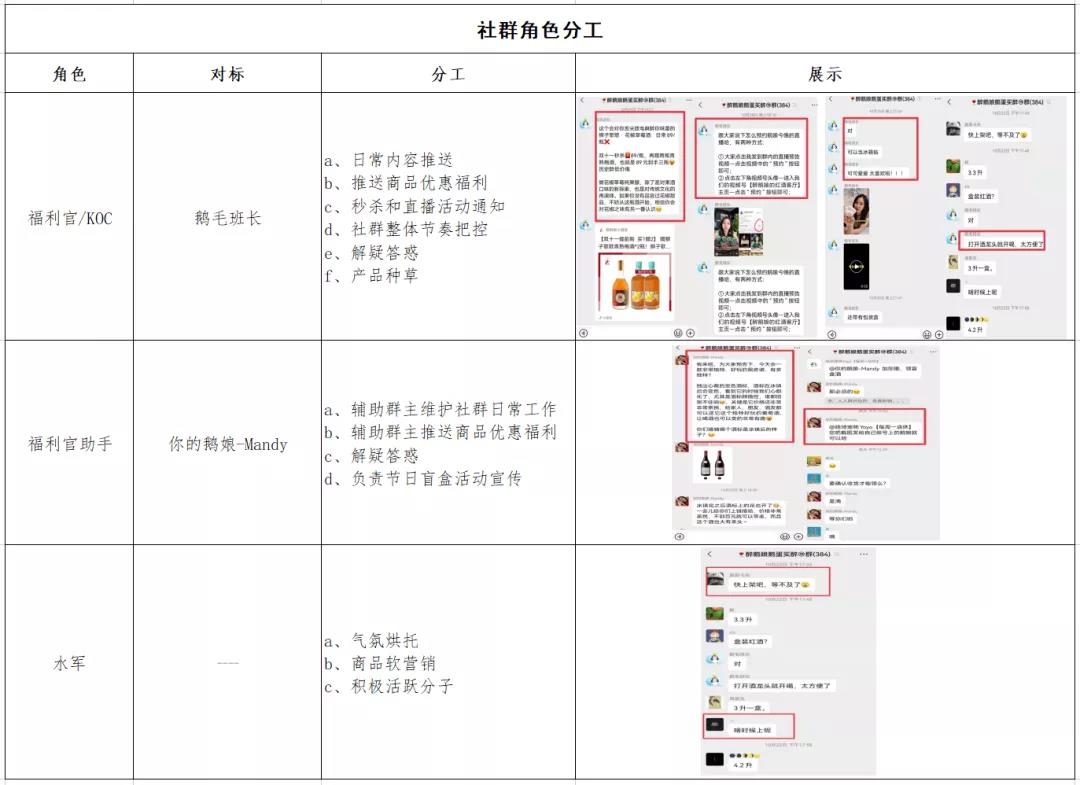Open the three-dot menu in 水军 row chat
Viewport: 1080px width, 785px height.
click(x=865, y=553)
